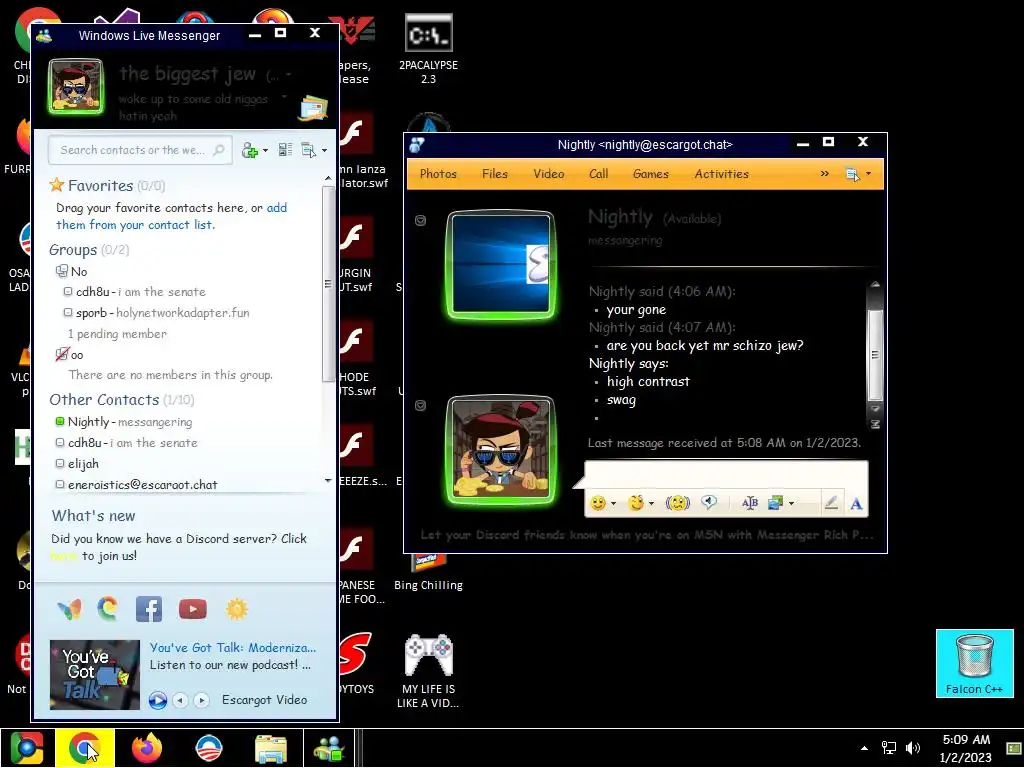Open the You've Got Talk thumbnail
Screen dimensions: 1024x768
[95, 675]
